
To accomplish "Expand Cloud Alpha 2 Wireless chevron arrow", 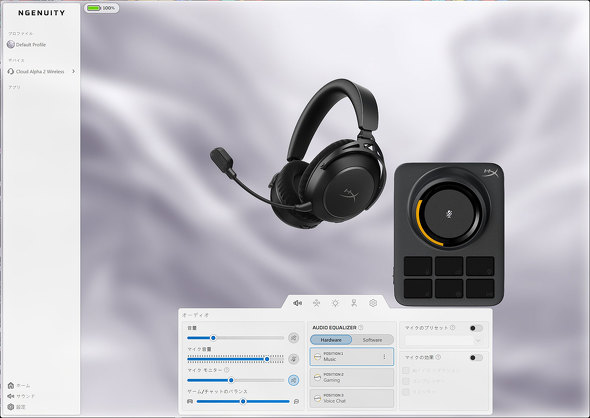I will tap(73, 71).
